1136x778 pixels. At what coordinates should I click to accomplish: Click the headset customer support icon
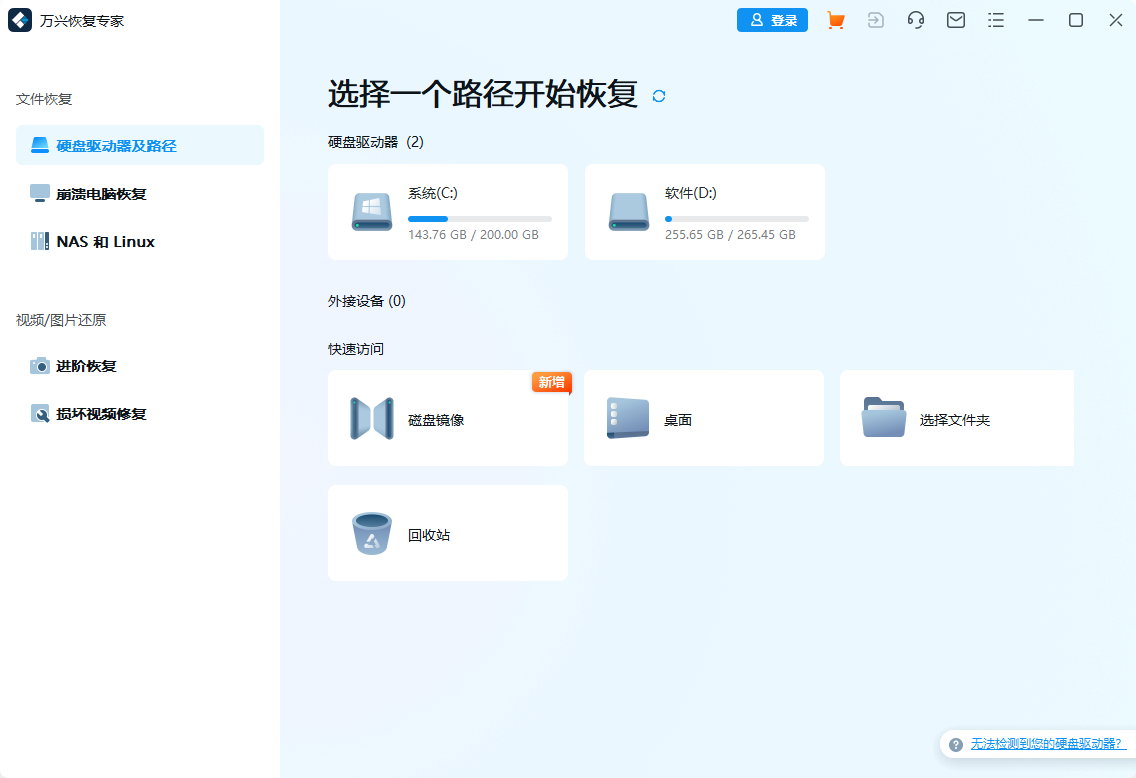(x=915, y=20)
